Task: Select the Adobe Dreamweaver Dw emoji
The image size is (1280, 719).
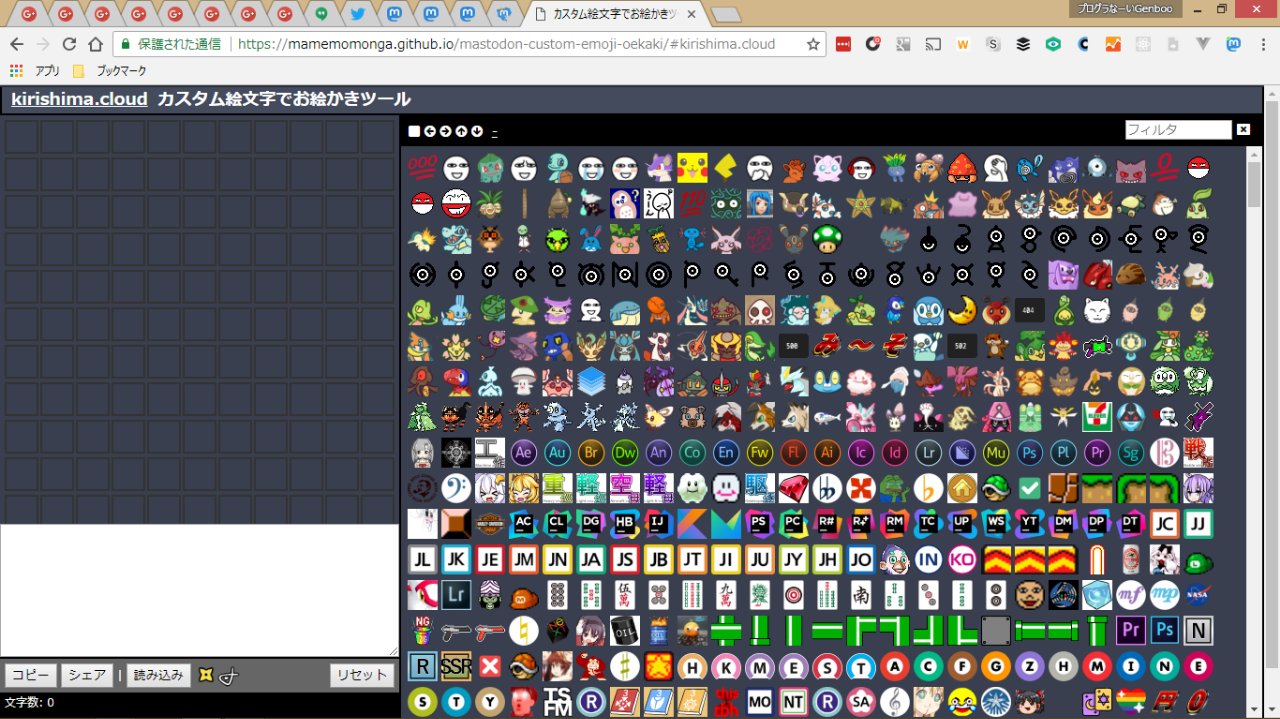Action: click(x=625, y=452)
